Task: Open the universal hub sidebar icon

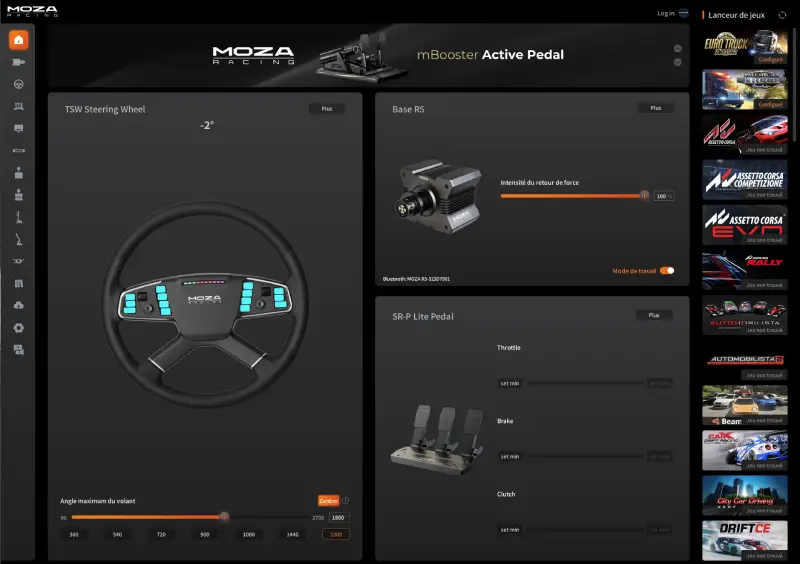Action: (18, 261)
